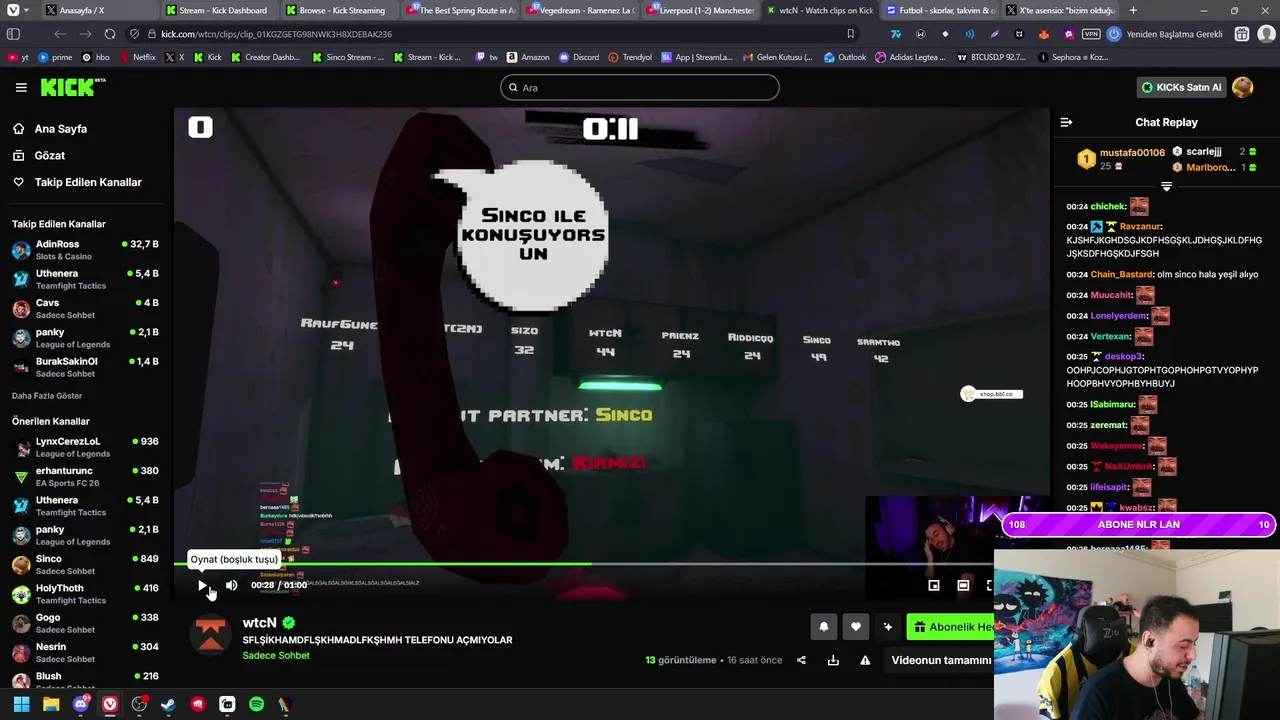Open the Discord bookmark

579,57
